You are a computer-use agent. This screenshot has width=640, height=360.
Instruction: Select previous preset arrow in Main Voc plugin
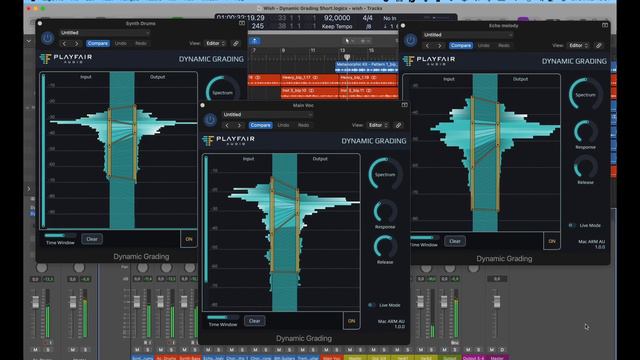pos(227,125)
